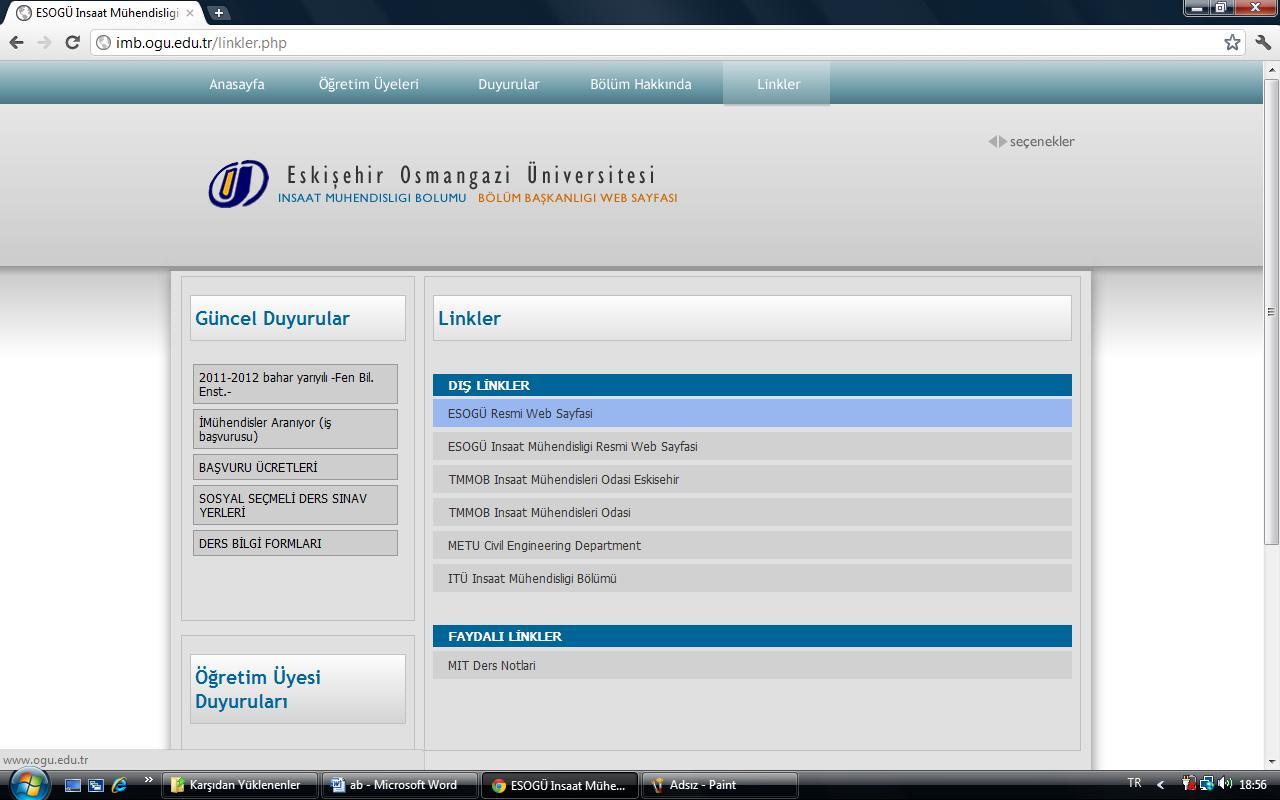This screenshot has width=1280, height=800.
Task: Click the page icon in the address bar
Action: (103, 42)
